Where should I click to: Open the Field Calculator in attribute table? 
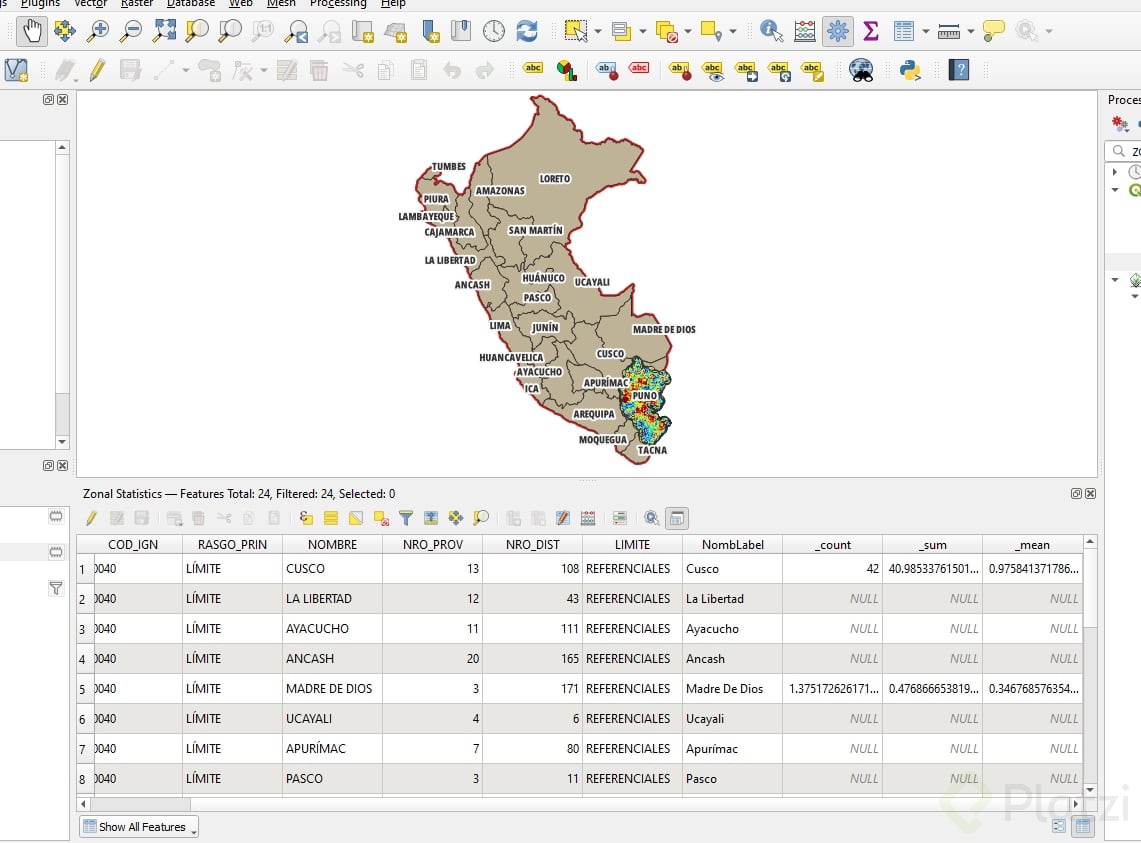[x=588, y=518]
